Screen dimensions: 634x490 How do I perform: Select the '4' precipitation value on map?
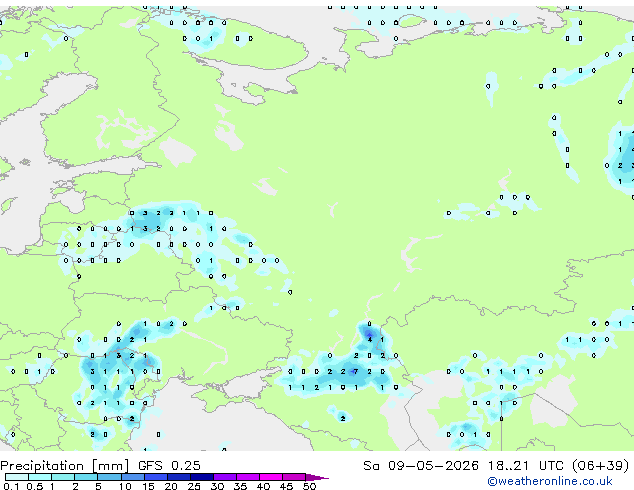pyautogui.click(x=370, y=340)
